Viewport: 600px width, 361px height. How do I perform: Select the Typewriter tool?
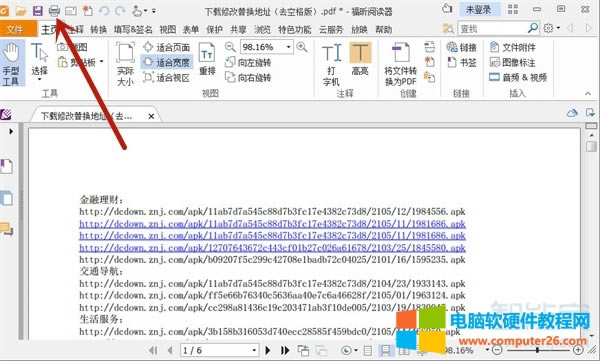331,64
